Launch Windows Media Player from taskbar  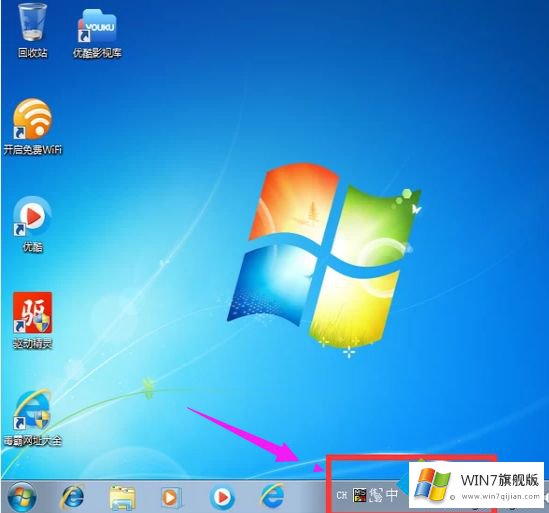click(x=171, y=497)
